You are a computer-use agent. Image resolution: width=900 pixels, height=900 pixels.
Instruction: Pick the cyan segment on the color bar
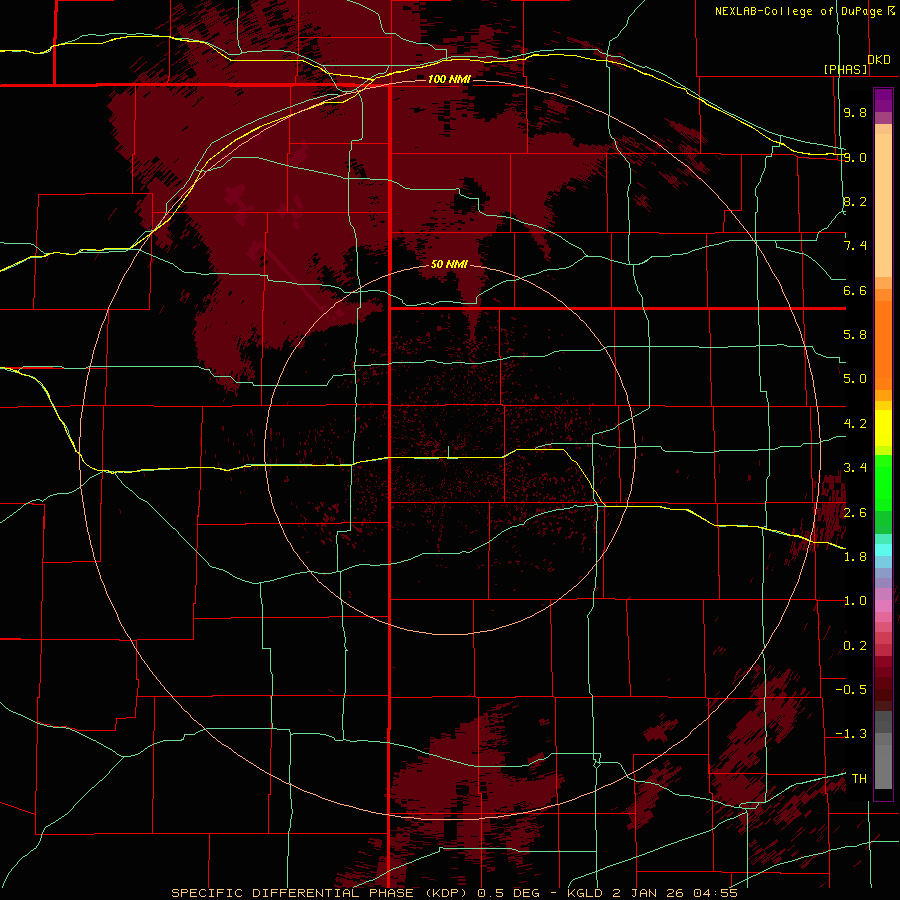(x=883, y=550)
